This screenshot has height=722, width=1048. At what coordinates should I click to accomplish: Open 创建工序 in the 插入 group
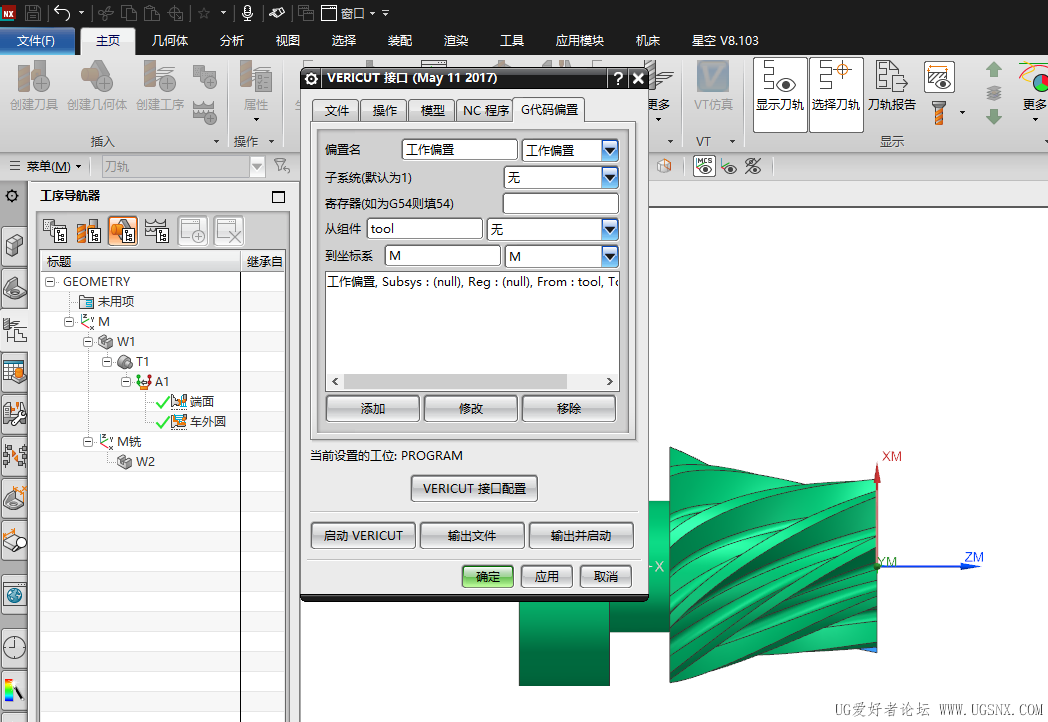click(159, 85)
